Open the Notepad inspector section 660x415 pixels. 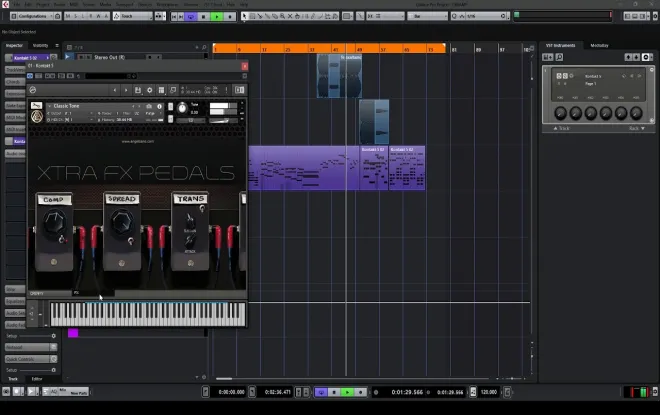tap(31, 347)
